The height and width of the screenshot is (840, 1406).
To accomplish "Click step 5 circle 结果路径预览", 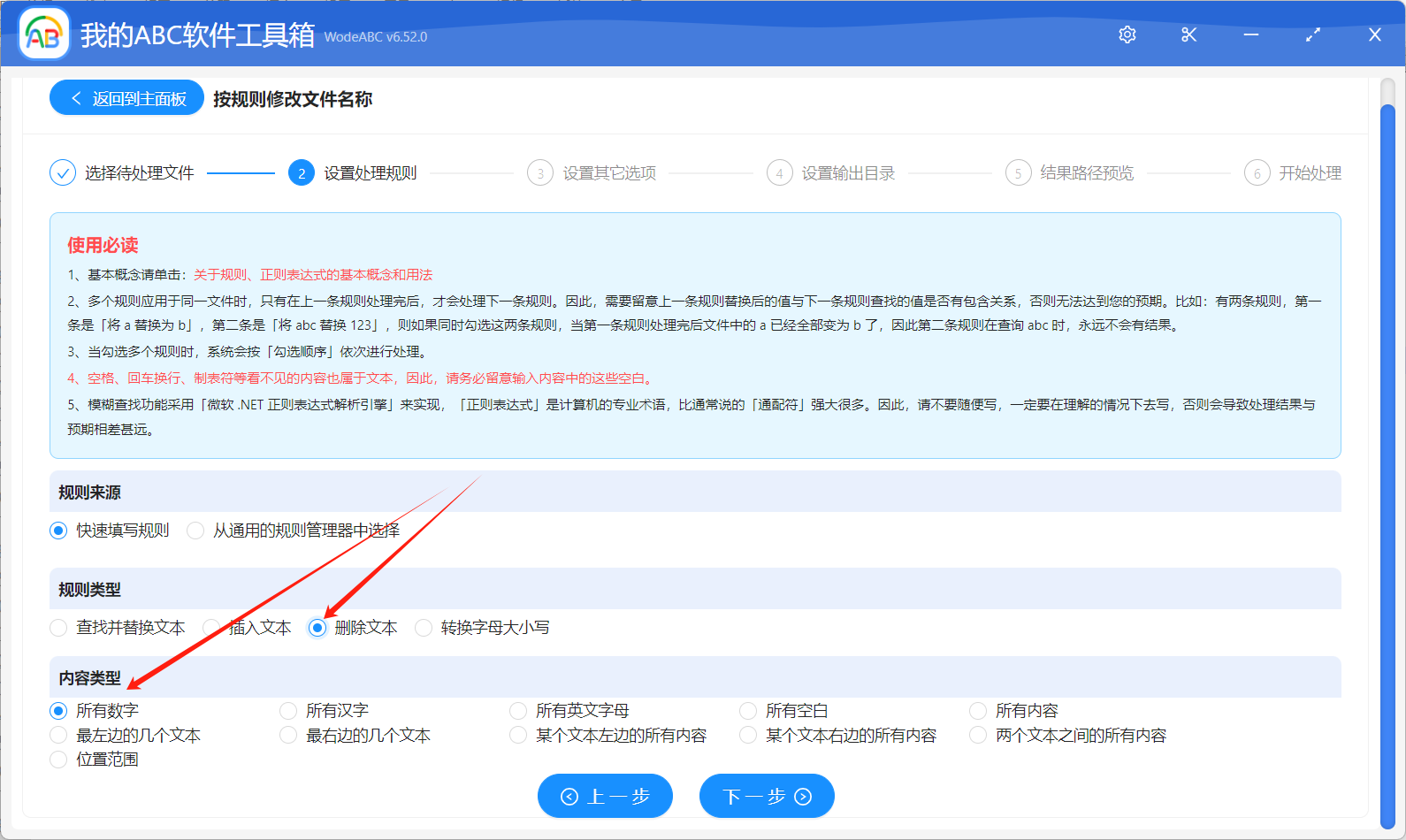I will pos(1018,173).
